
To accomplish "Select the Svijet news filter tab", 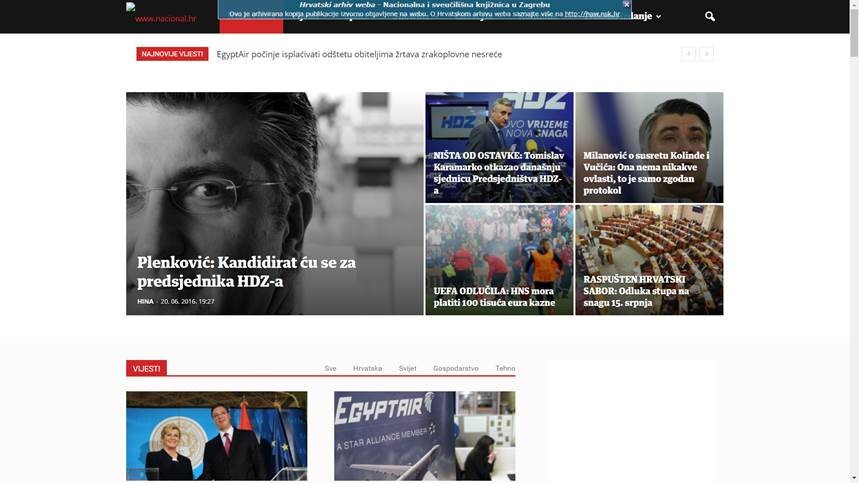I will tap(408, 369).
